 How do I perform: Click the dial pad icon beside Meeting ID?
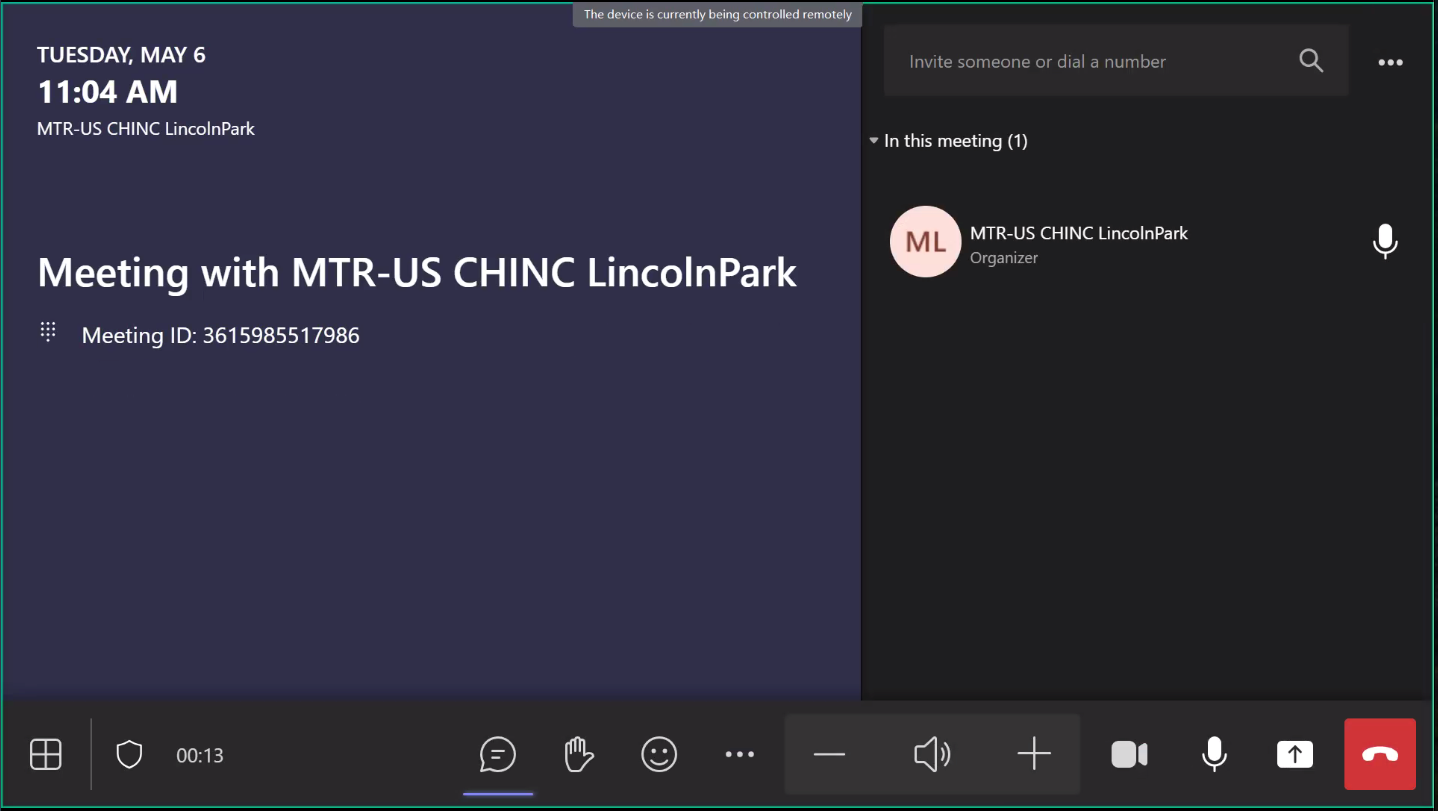[x=48, y=332]
